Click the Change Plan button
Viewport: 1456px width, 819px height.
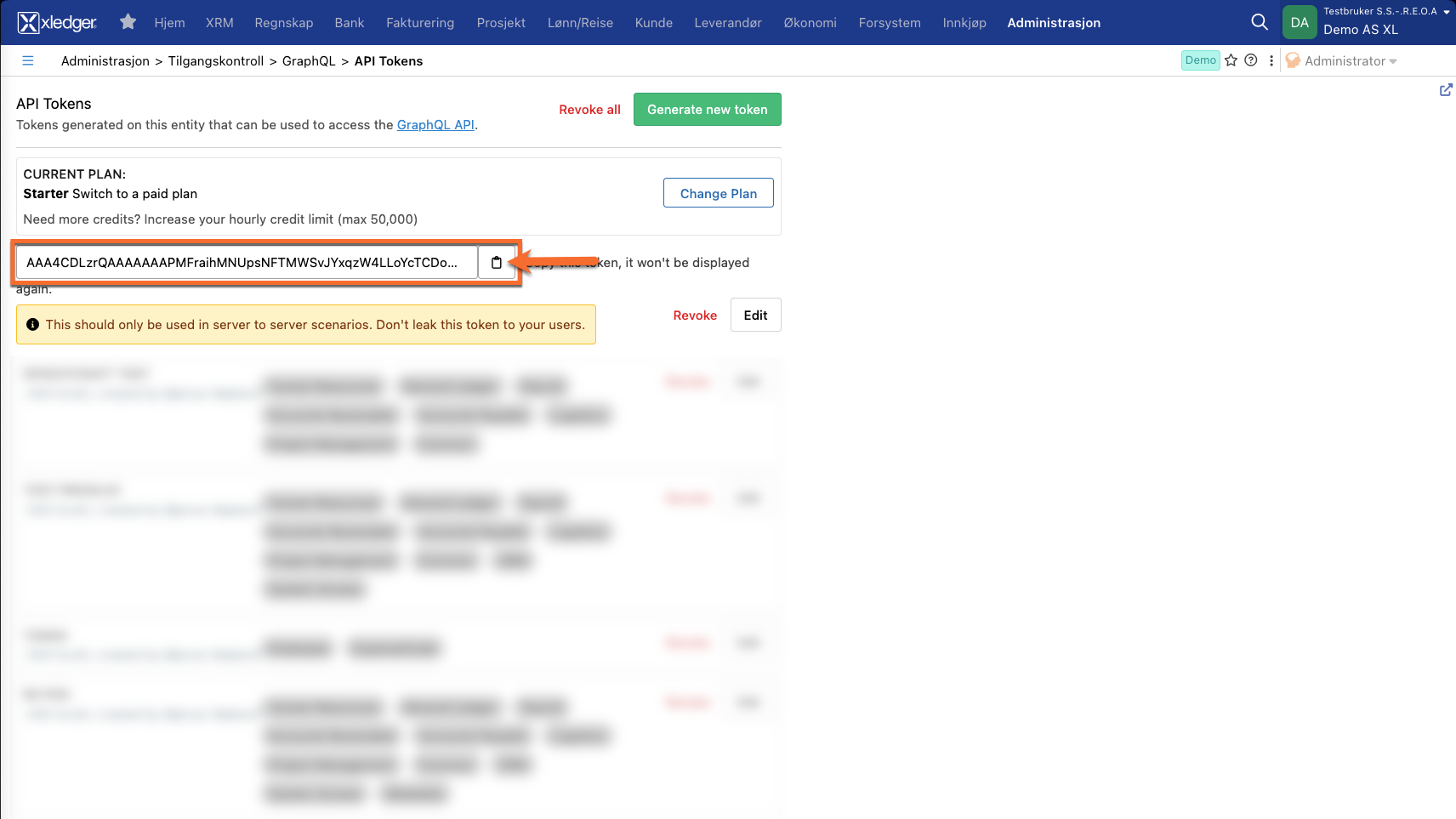tap(718, 194)
